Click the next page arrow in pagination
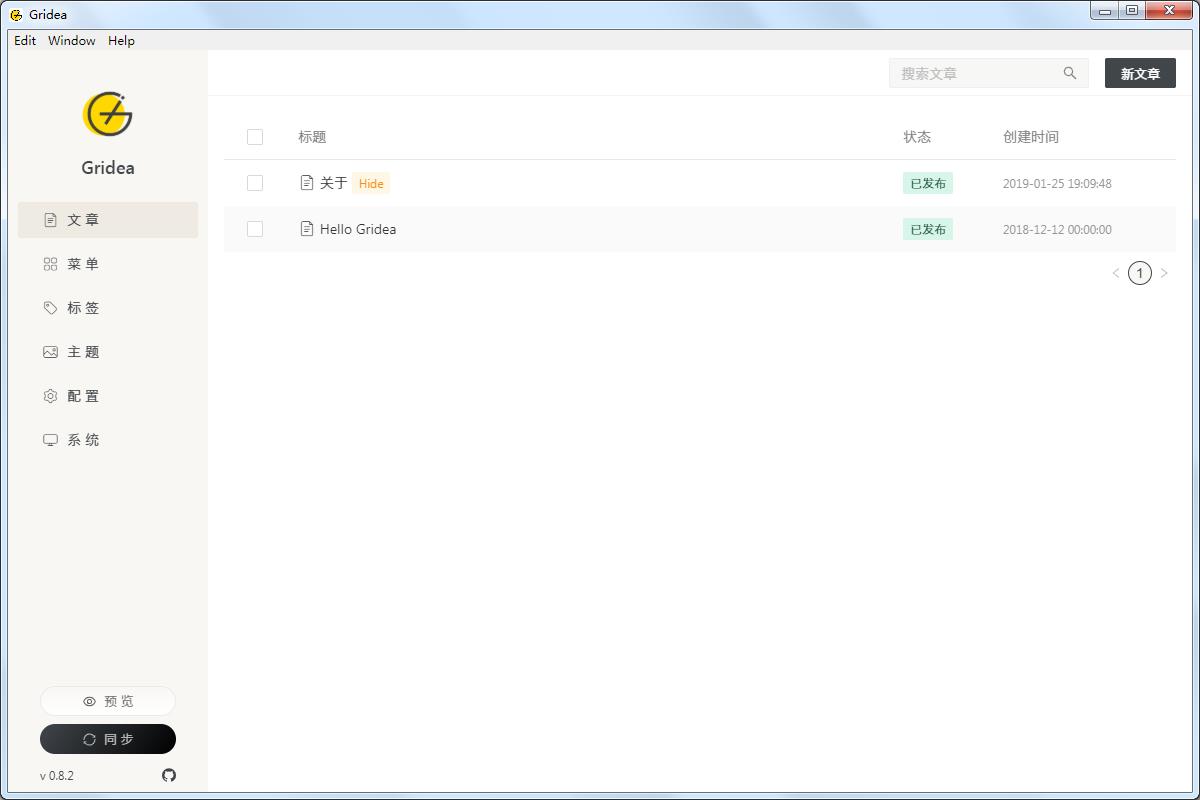The width and height of the screenshot is (1200, 800). [1164, 273]
